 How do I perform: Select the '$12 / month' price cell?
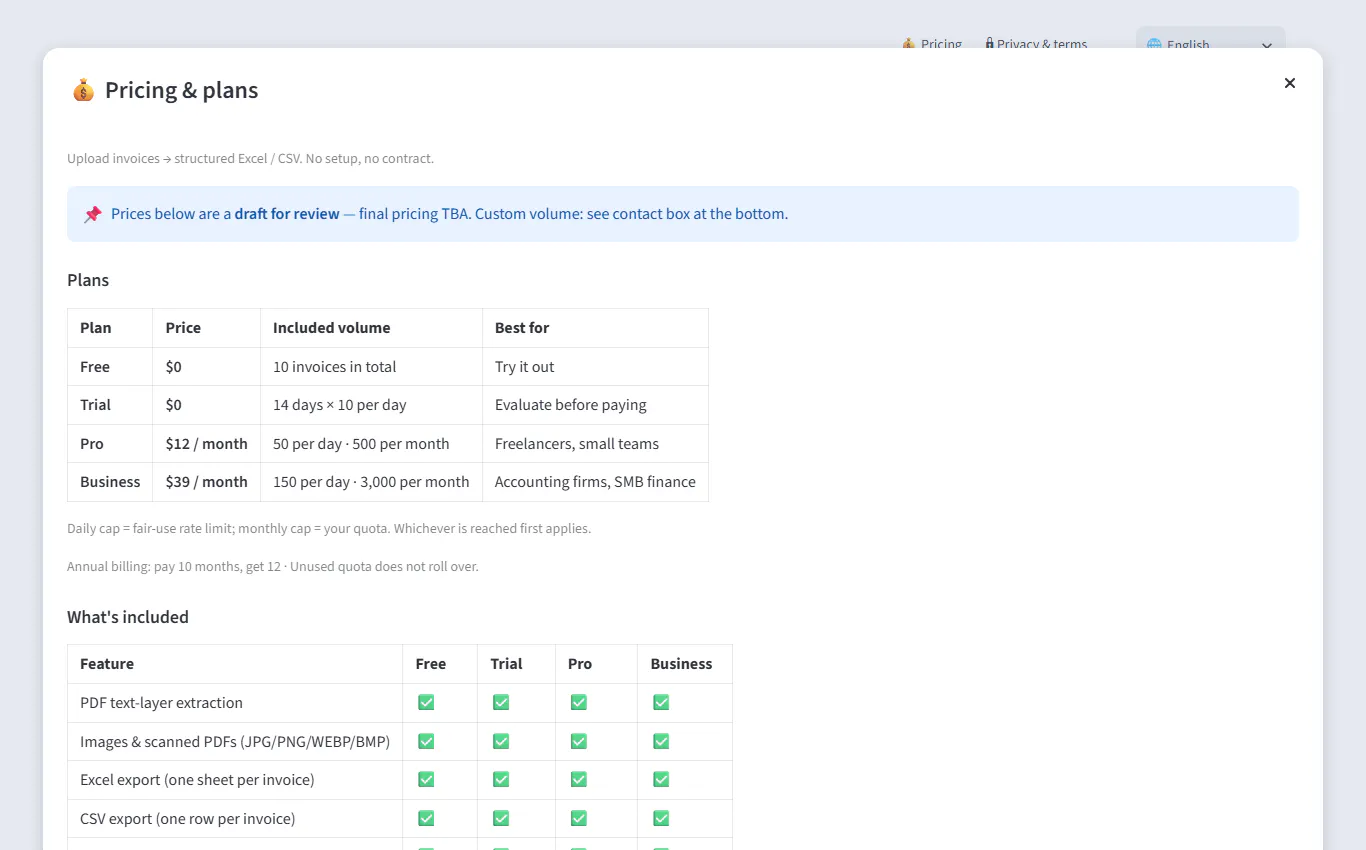coord(206,443)
